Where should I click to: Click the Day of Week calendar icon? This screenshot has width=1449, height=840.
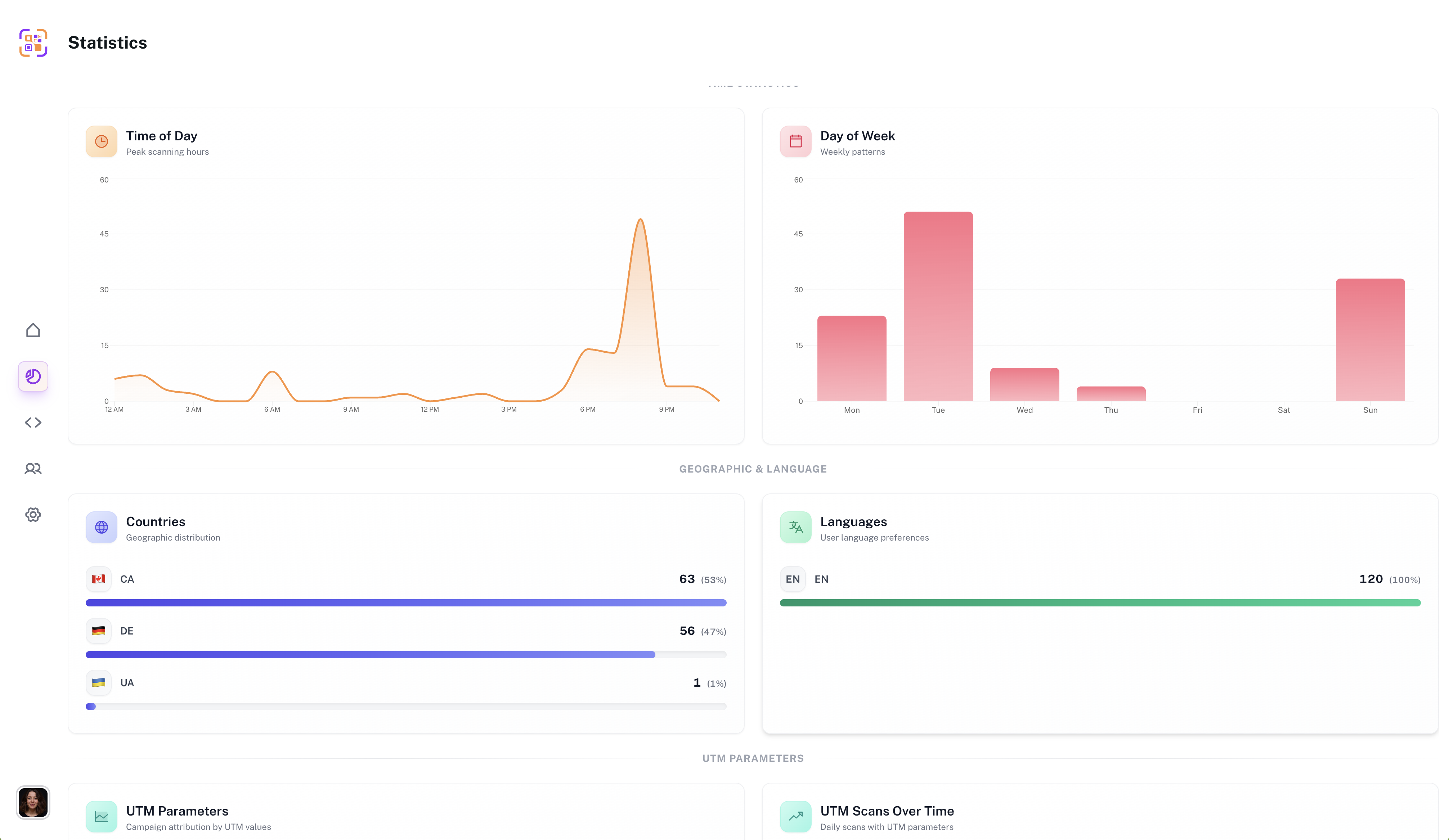pos(795,141)
